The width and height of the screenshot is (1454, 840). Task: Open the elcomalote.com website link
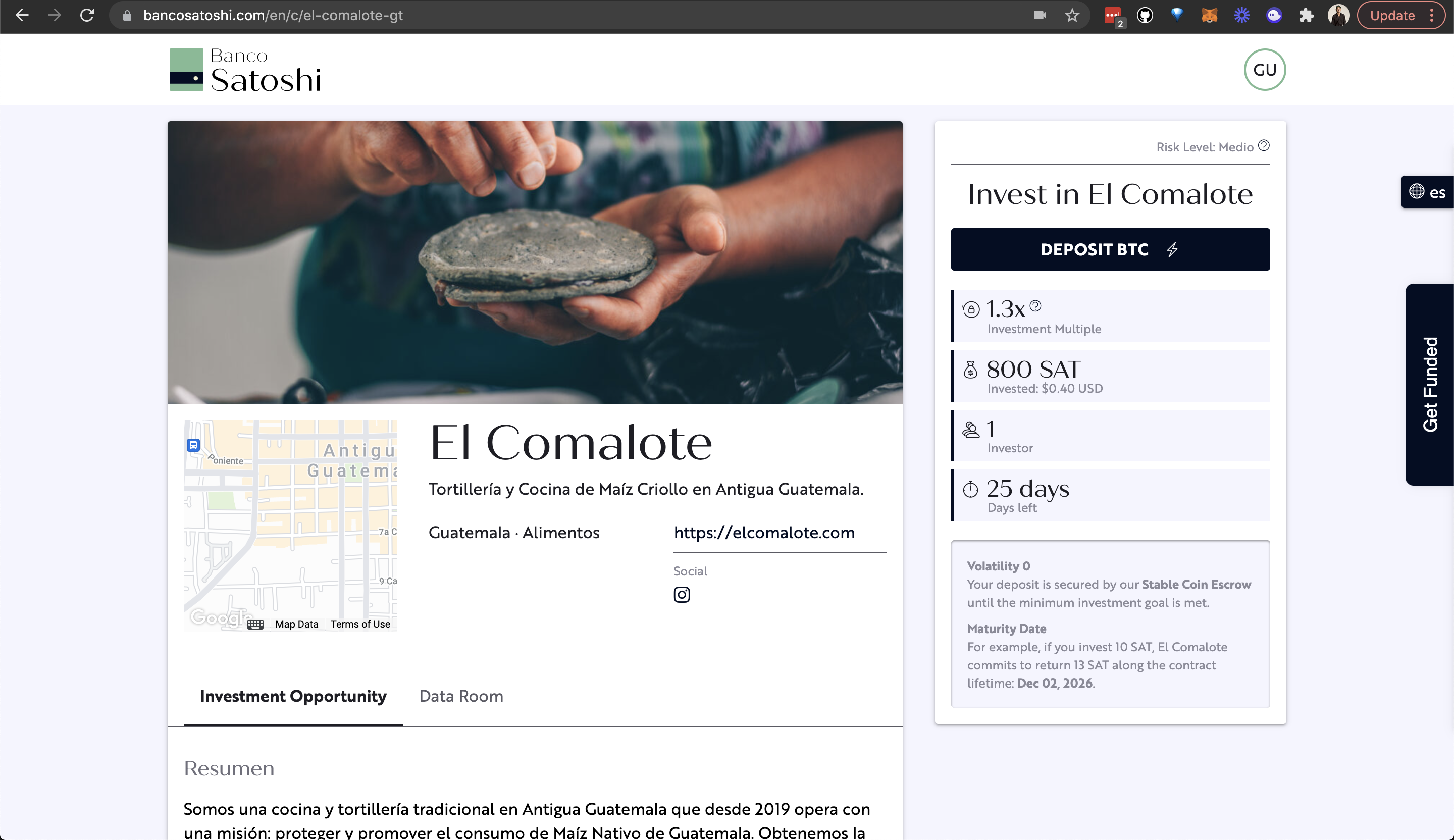764,532
